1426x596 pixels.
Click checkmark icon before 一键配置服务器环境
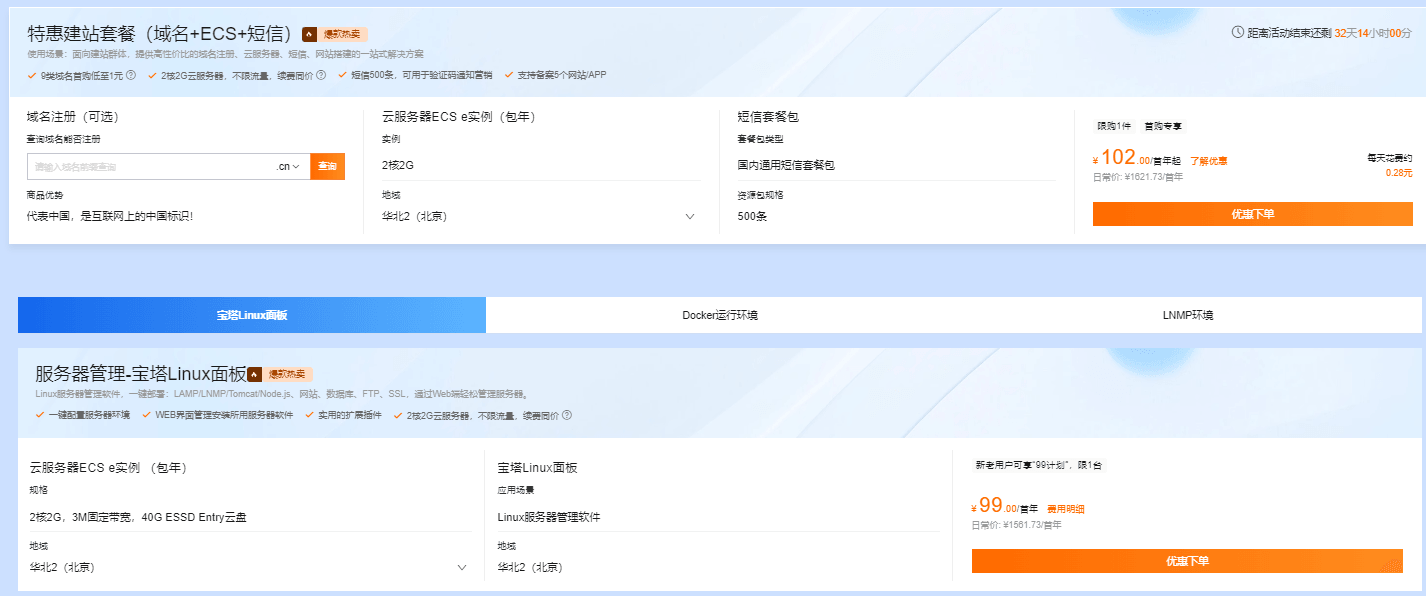click(40, 415)
